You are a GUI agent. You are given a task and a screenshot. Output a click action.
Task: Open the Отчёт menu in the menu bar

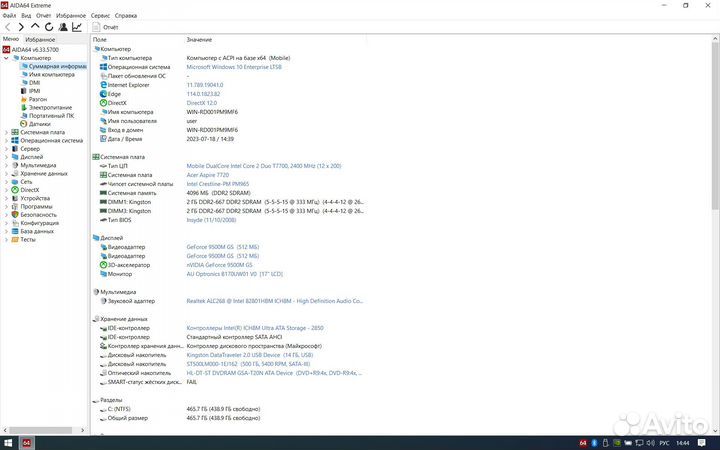[44, 16]
